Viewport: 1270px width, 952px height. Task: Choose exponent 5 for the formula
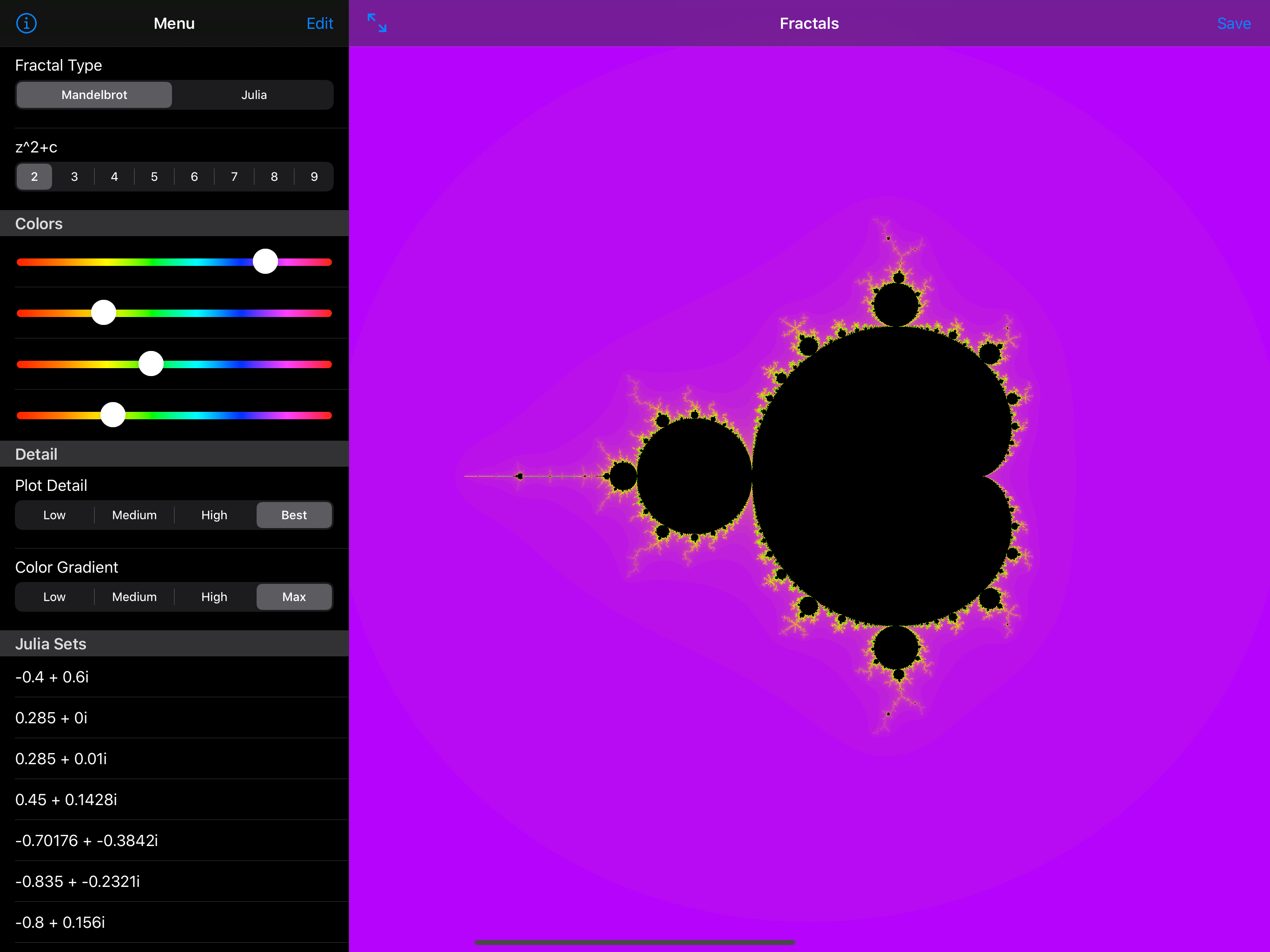click(154, 177)
